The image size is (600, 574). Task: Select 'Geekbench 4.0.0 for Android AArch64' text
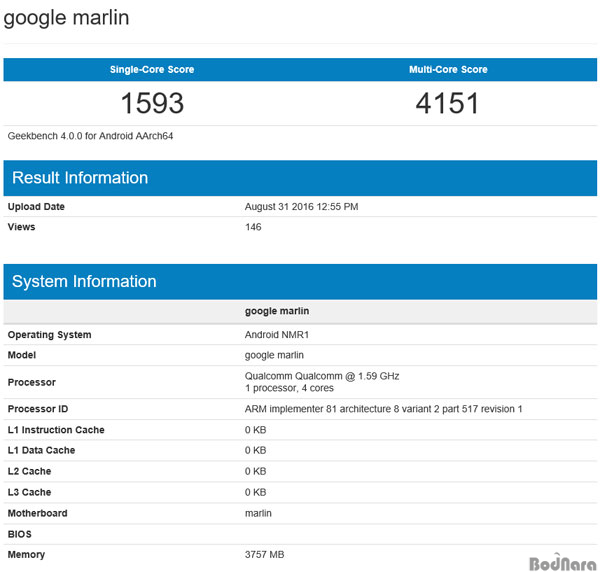pos(90,136)
